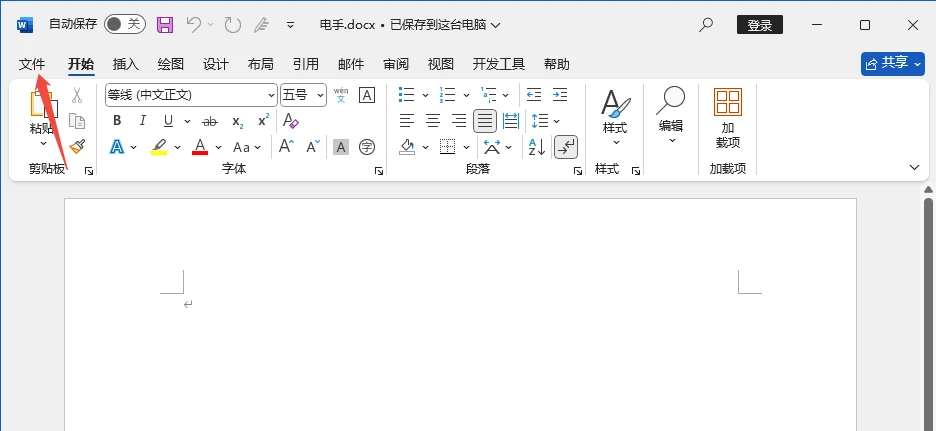
Task: Click the 登录 sign-in button
Action: click(x=760, y=25)
